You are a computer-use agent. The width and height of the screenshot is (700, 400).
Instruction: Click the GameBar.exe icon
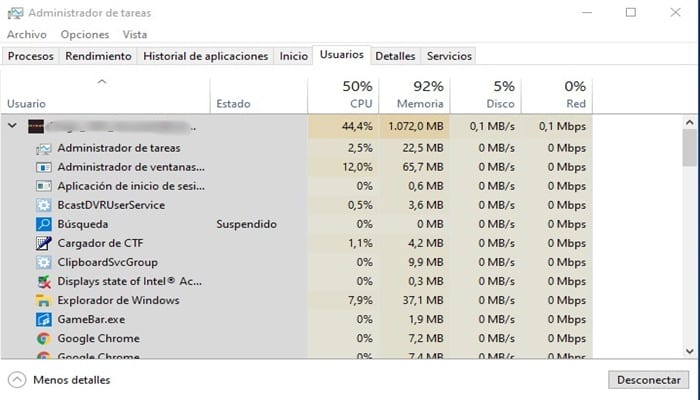pyautogui.click(x=43, y=319)
